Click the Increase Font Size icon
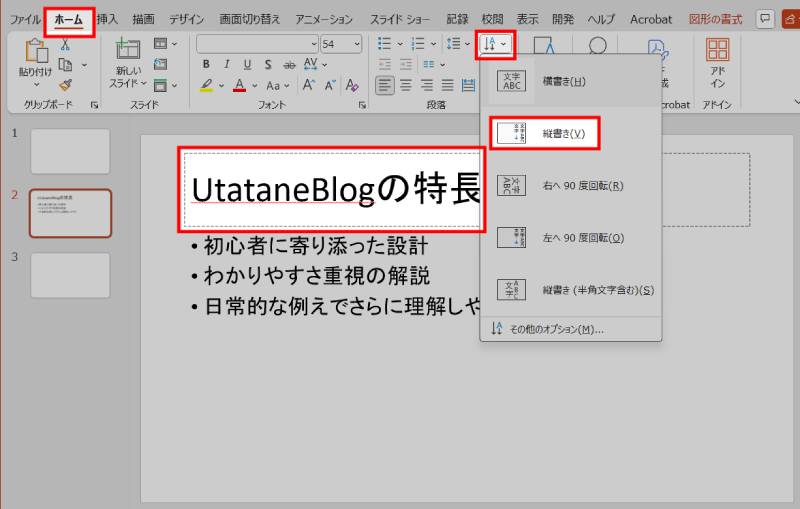Screen dimensions: 800x509 [308, 85]
